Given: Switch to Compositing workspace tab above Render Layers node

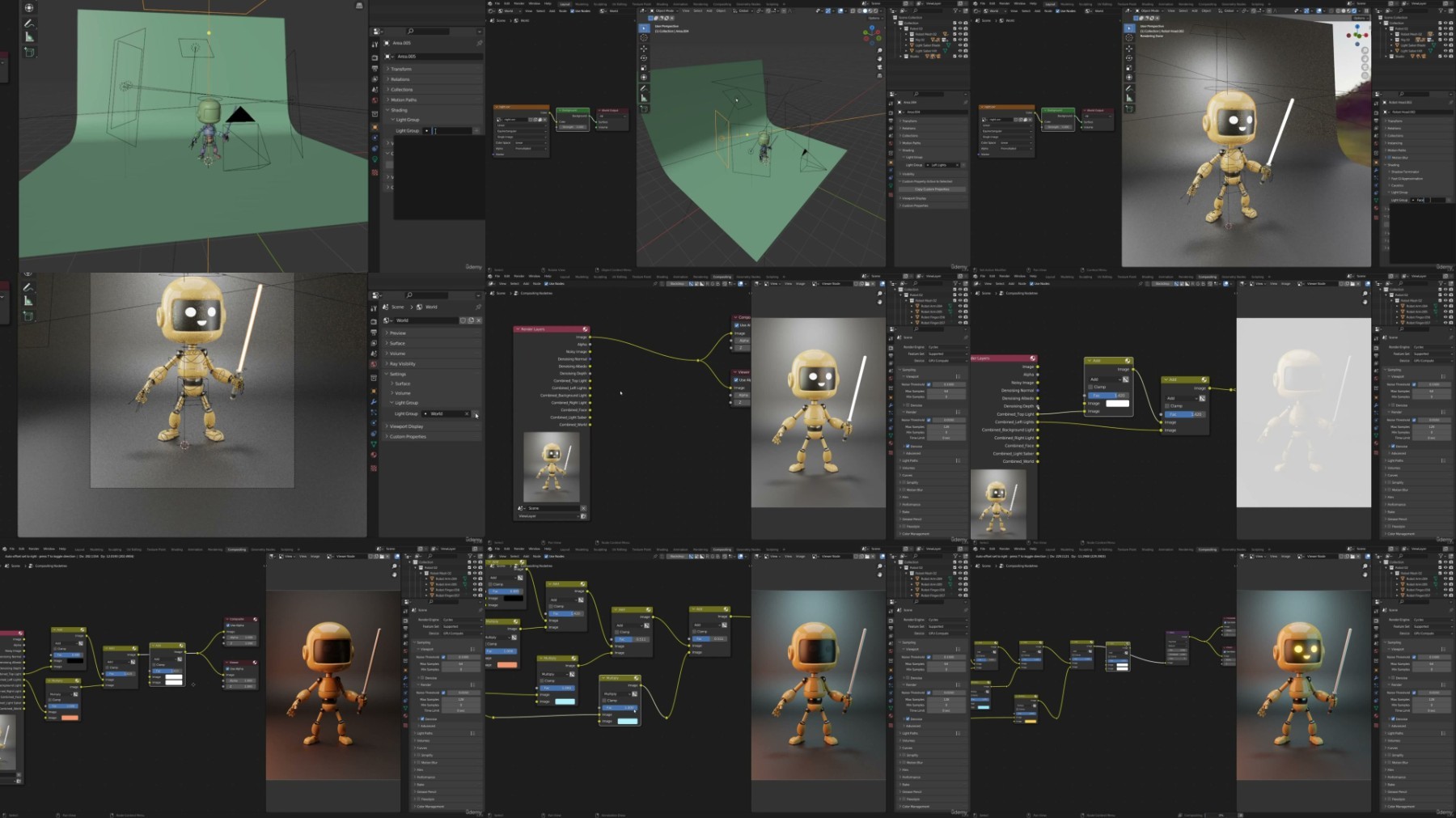Looking at the screenshot, I should pos(722,276).
